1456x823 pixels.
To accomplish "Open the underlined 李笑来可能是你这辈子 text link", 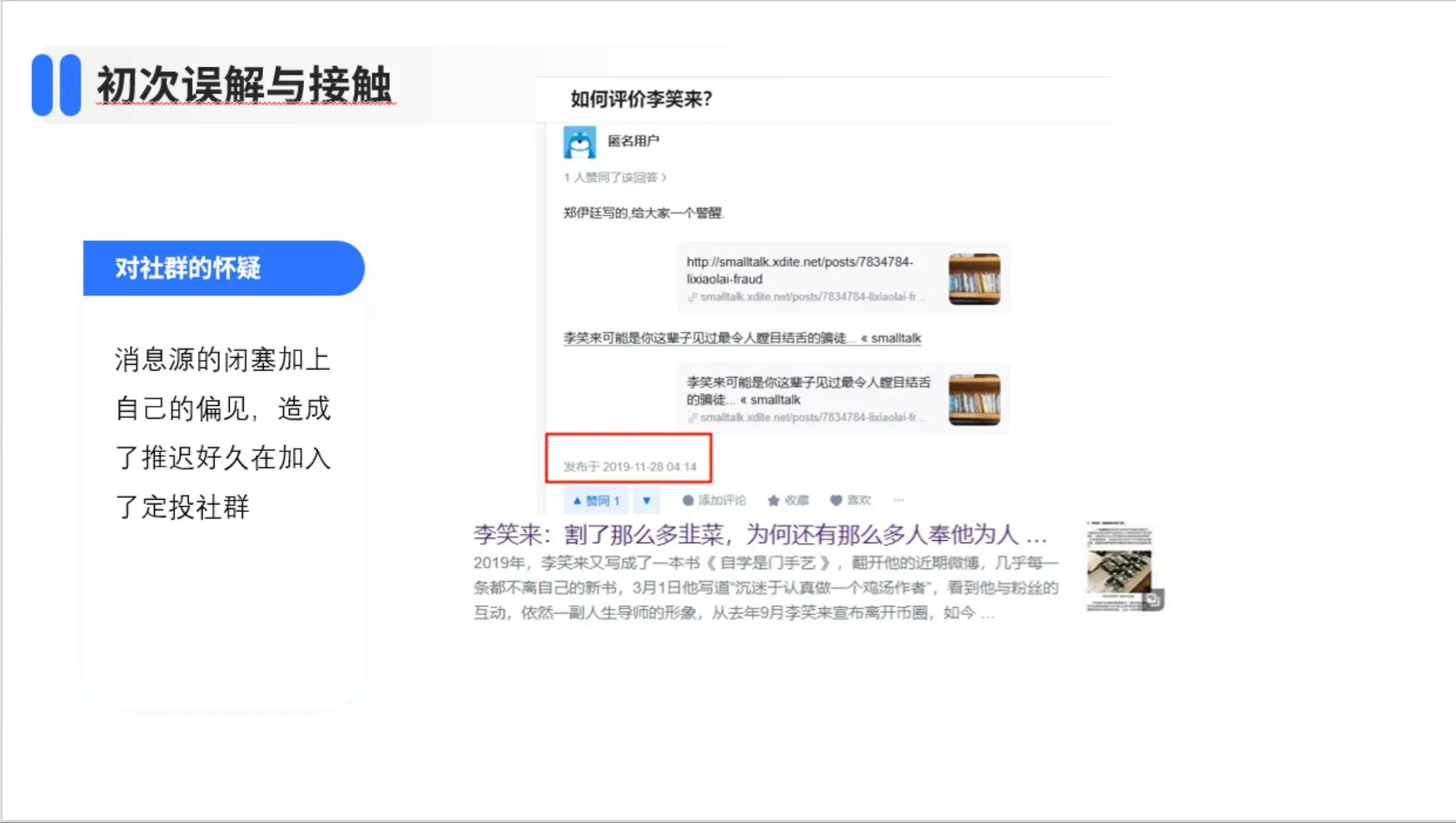I will point(742,338).
